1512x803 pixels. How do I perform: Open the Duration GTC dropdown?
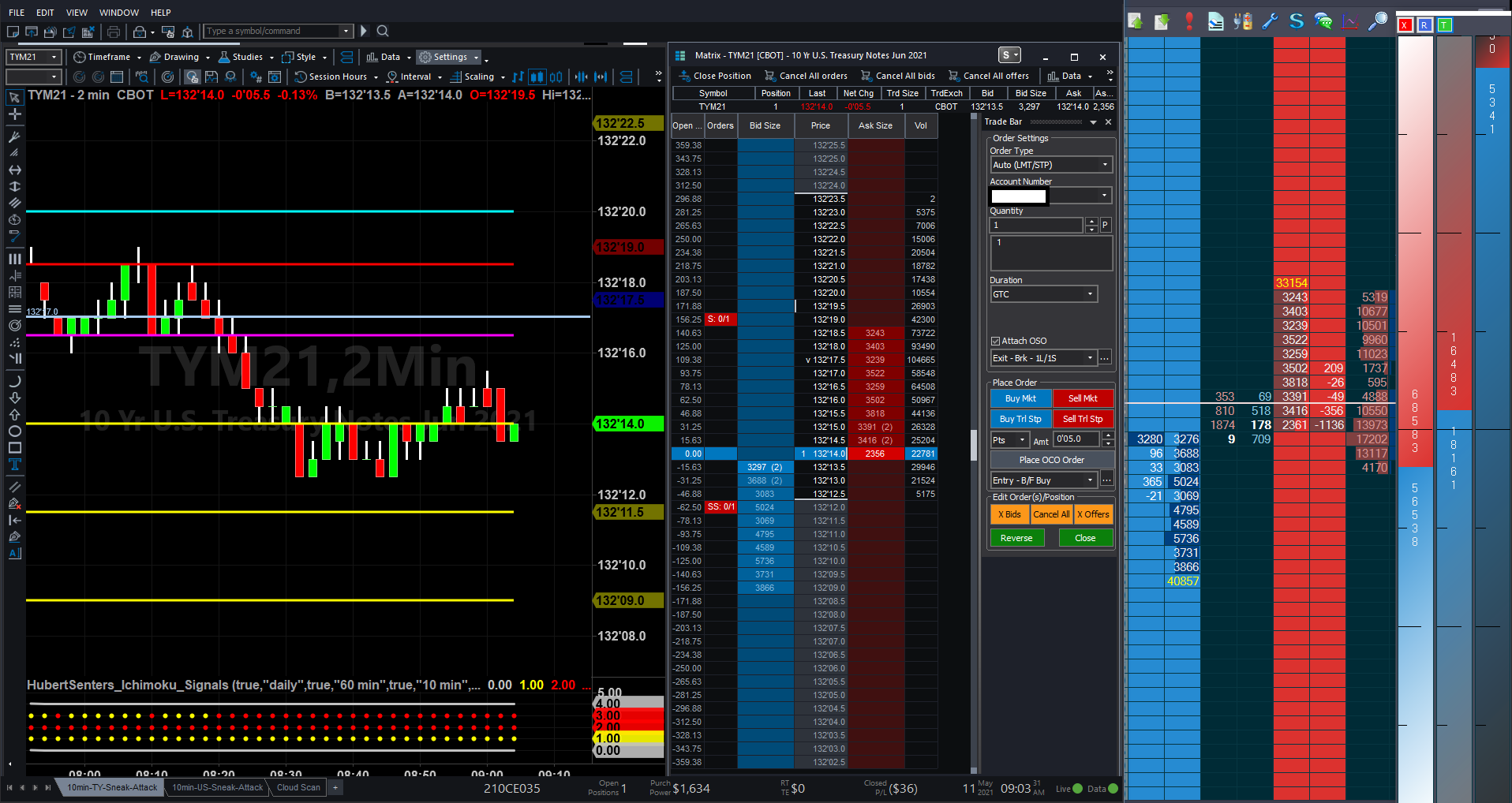point(1044,294)
